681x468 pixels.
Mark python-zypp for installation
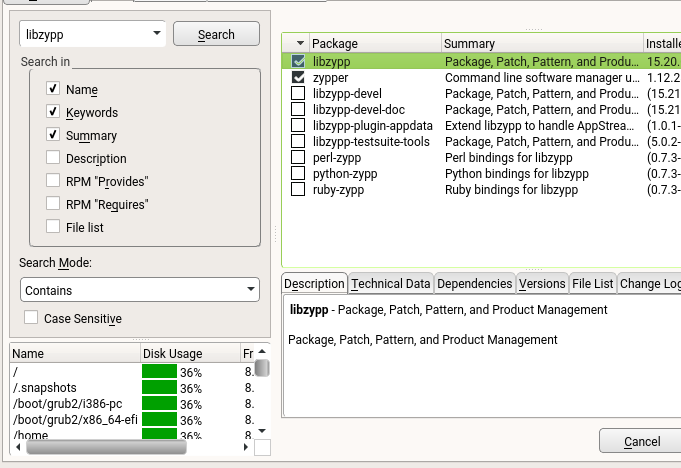pos(298,174)
